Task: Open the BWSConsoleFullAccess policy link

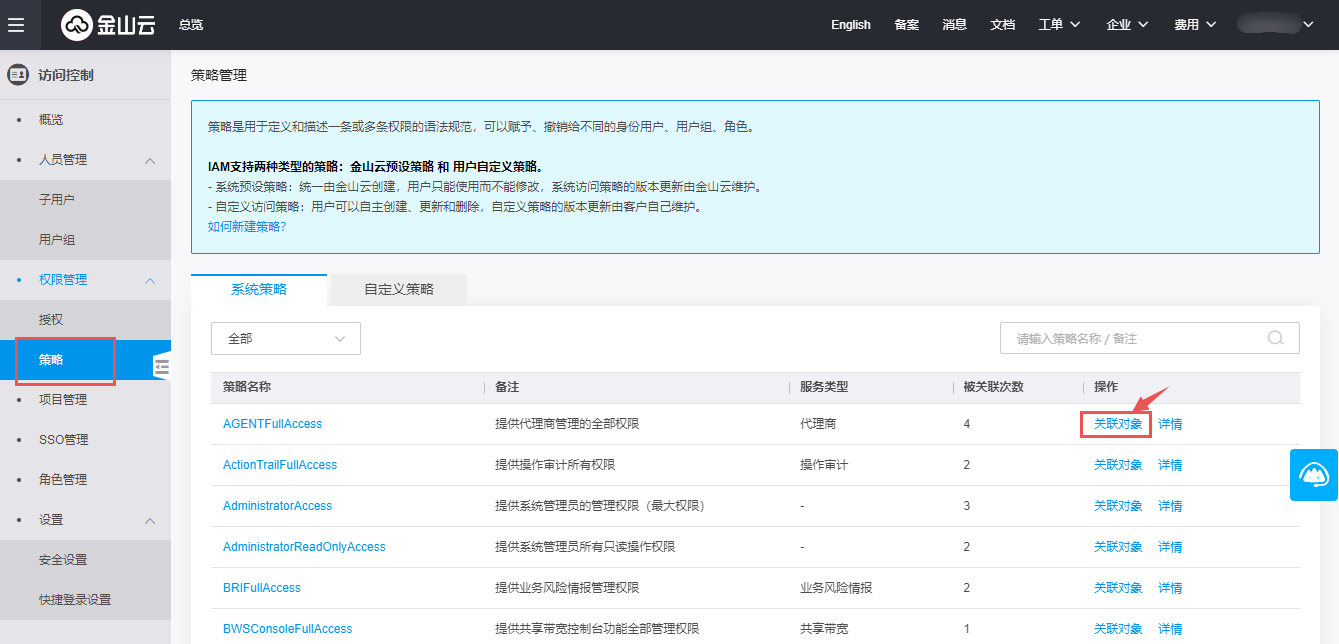Action: pyautogui.click(x=288, y=629)
